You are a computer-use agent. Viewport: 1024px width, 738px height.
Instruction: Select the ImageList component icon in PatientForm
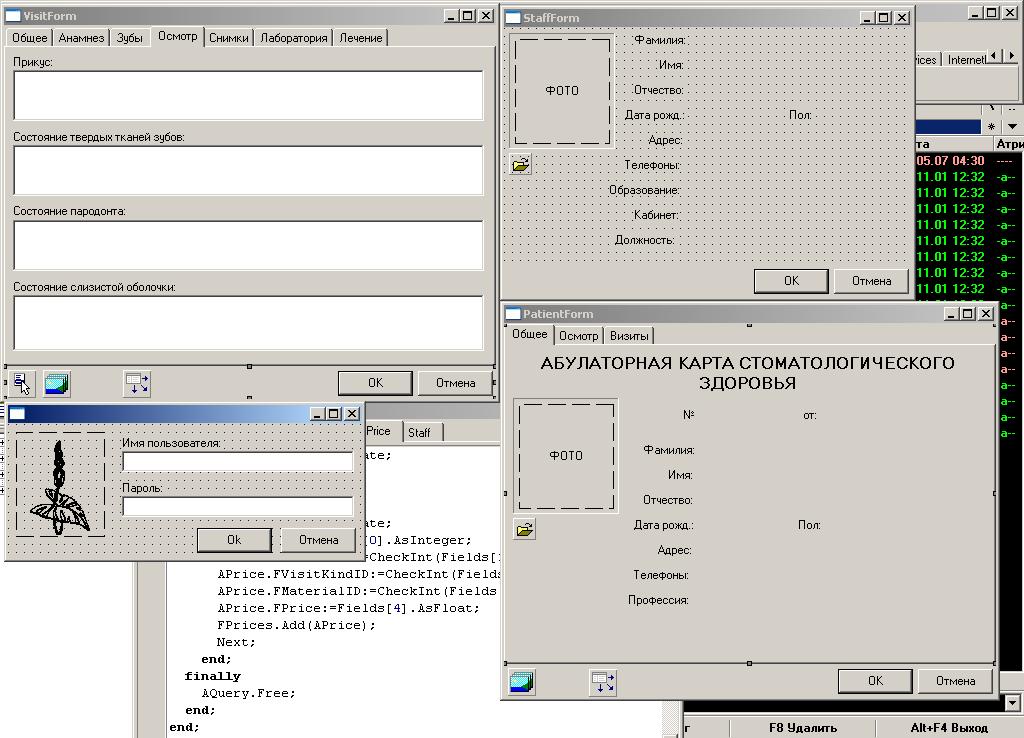click(522, 682)
